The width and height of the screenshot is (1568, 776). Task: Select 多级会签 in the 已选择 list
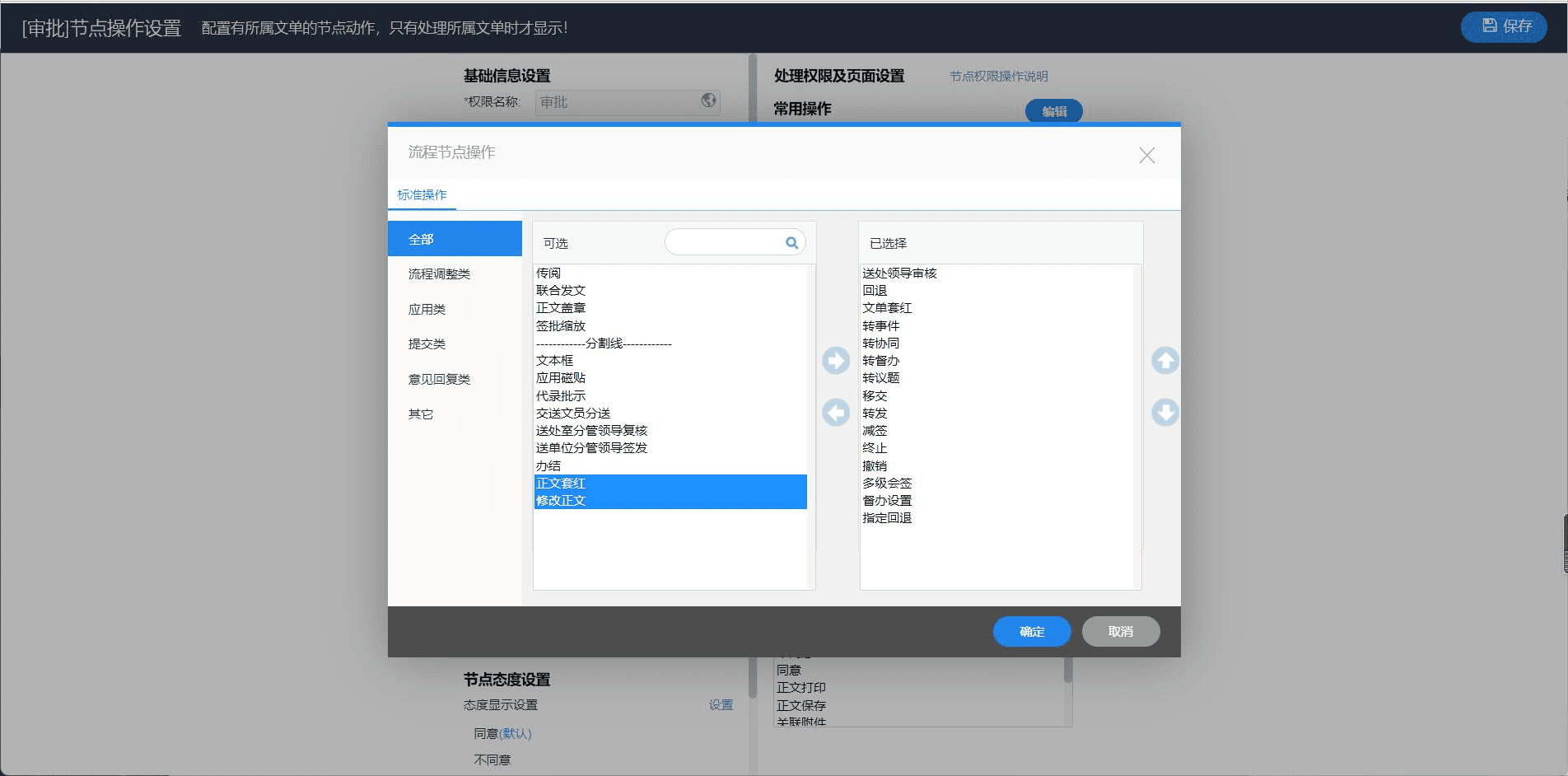[x=997, y=484]
